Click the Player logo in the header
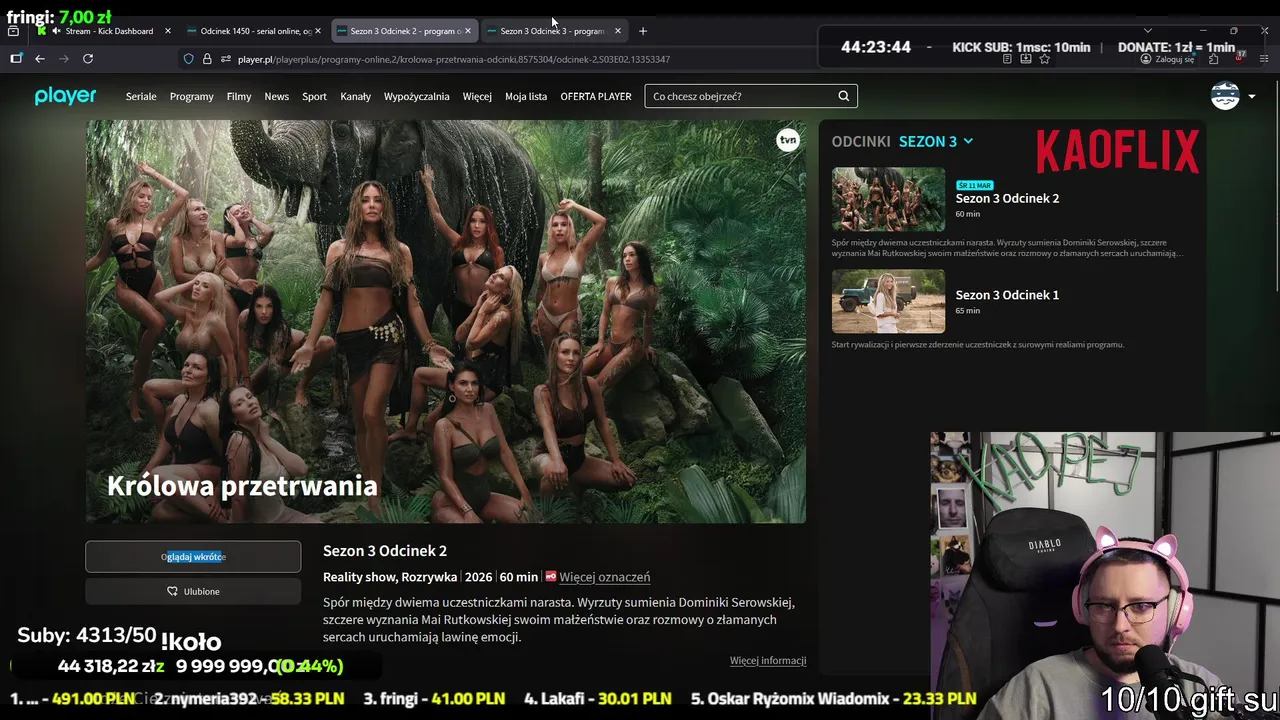The width and height of the screenshot is (1280, 720). (x=65, y=96)
